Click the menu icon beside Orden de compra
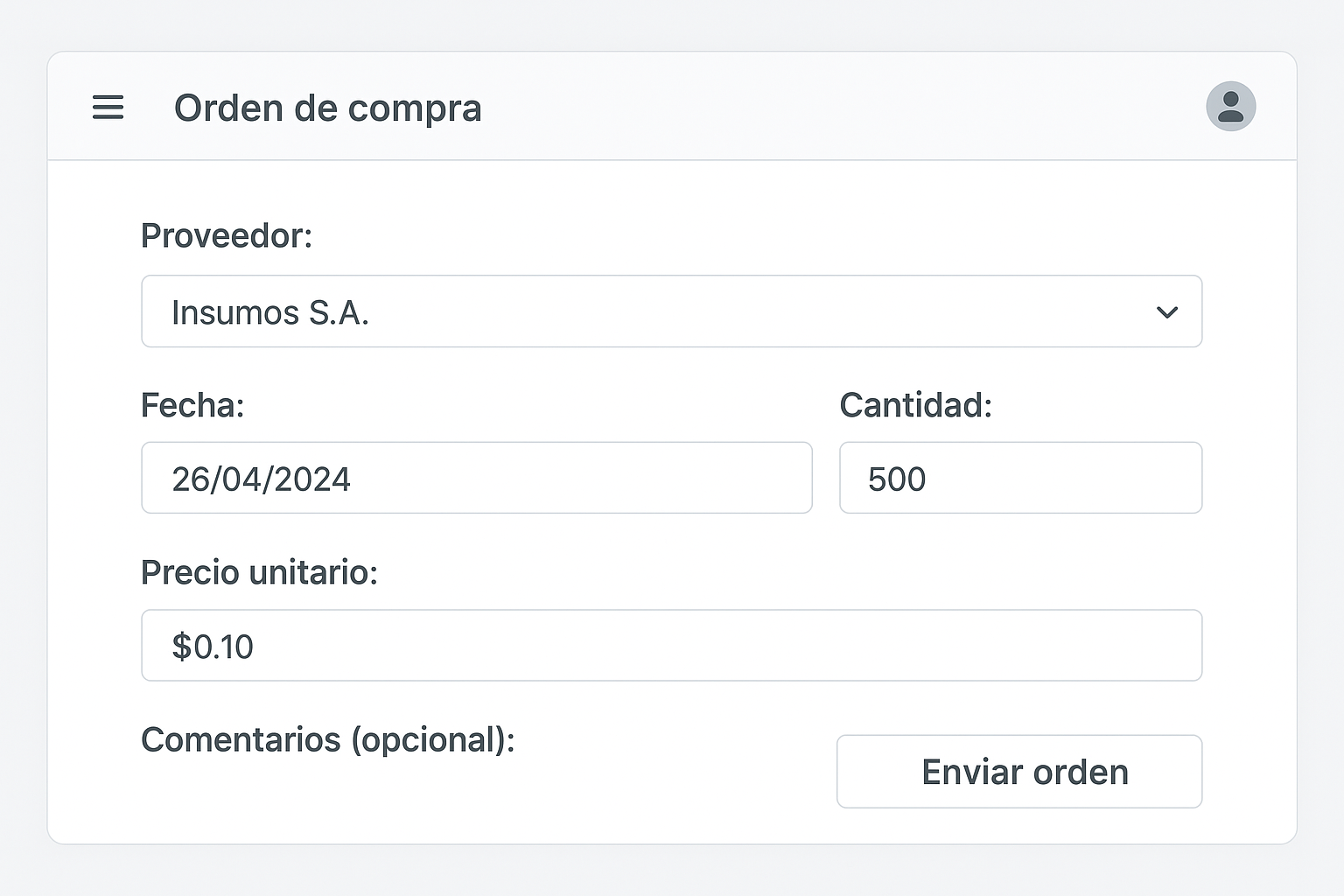The width and height of the screenshot is (1344, 896). point(108,108)
